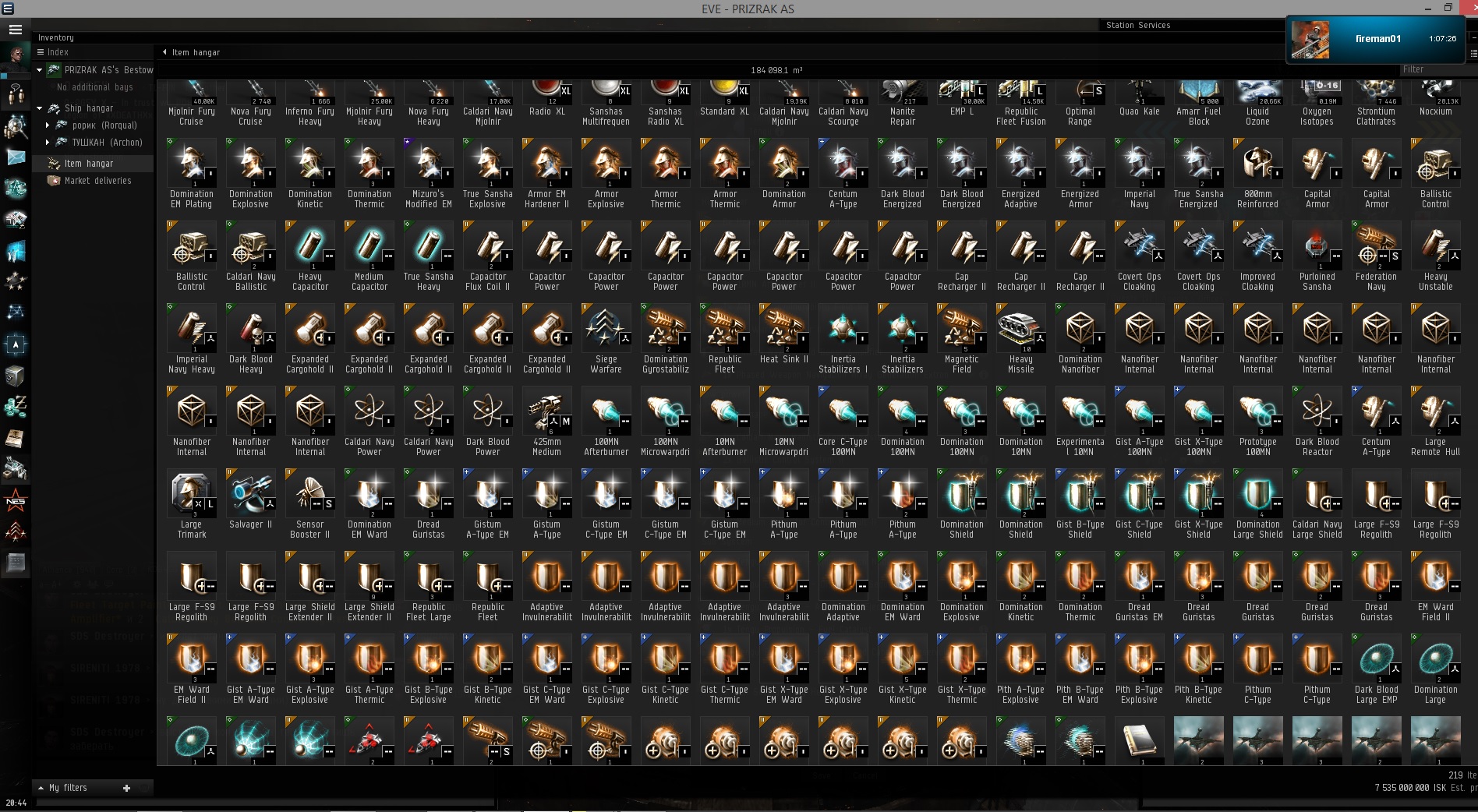The height and width of the screenshot is (812, 1478).
Task: Click the 184 098.1 m³ capacity readout
Action: click(x=776, y=70)
